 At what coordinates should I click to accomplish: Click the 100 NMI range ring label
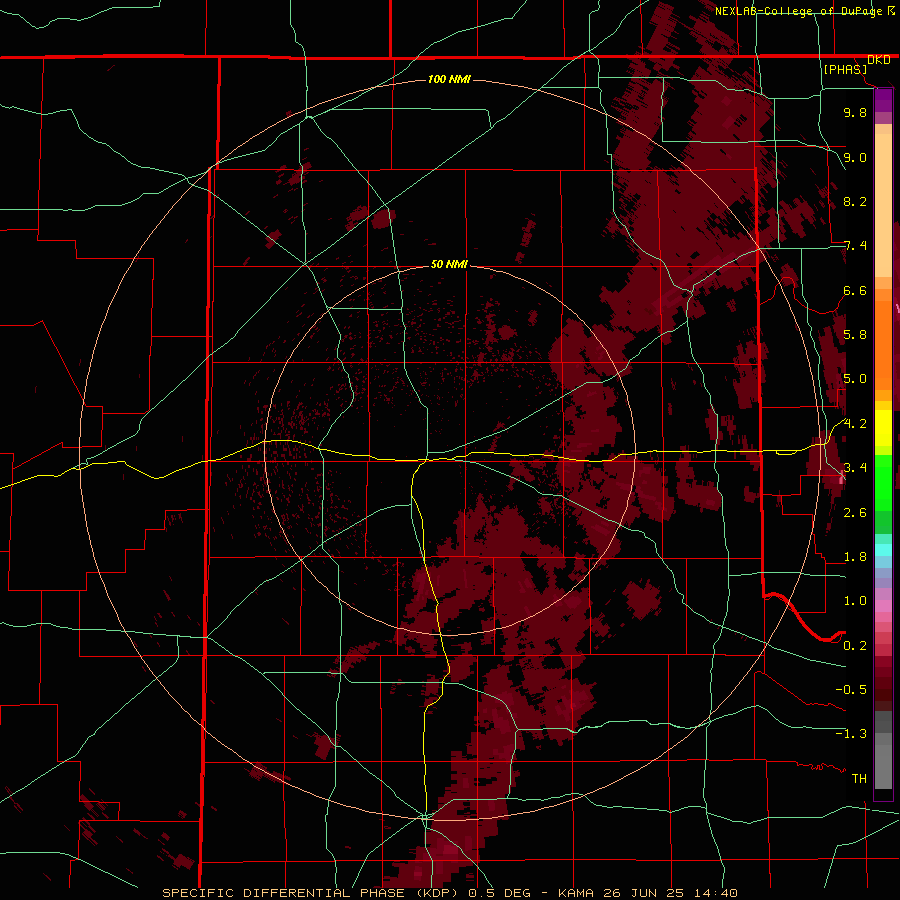tap(449, 79)
